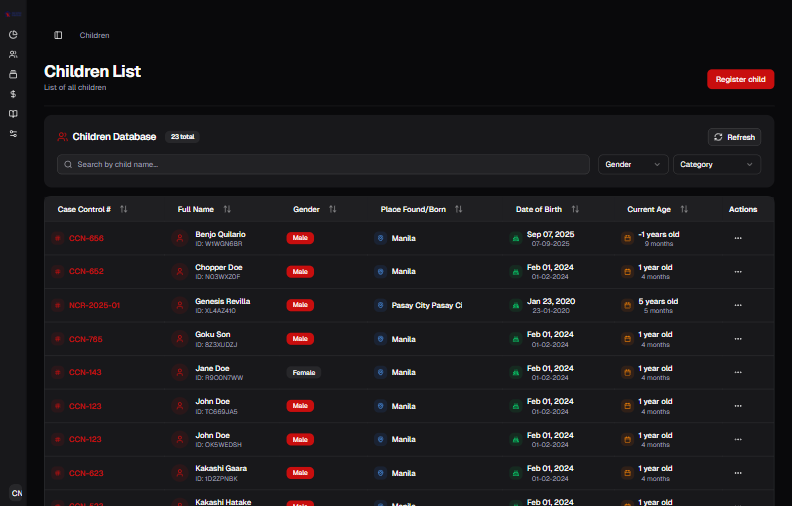Click the dollar sign finance icon
This screenshot has height=506, width=792.
[13, 94]
